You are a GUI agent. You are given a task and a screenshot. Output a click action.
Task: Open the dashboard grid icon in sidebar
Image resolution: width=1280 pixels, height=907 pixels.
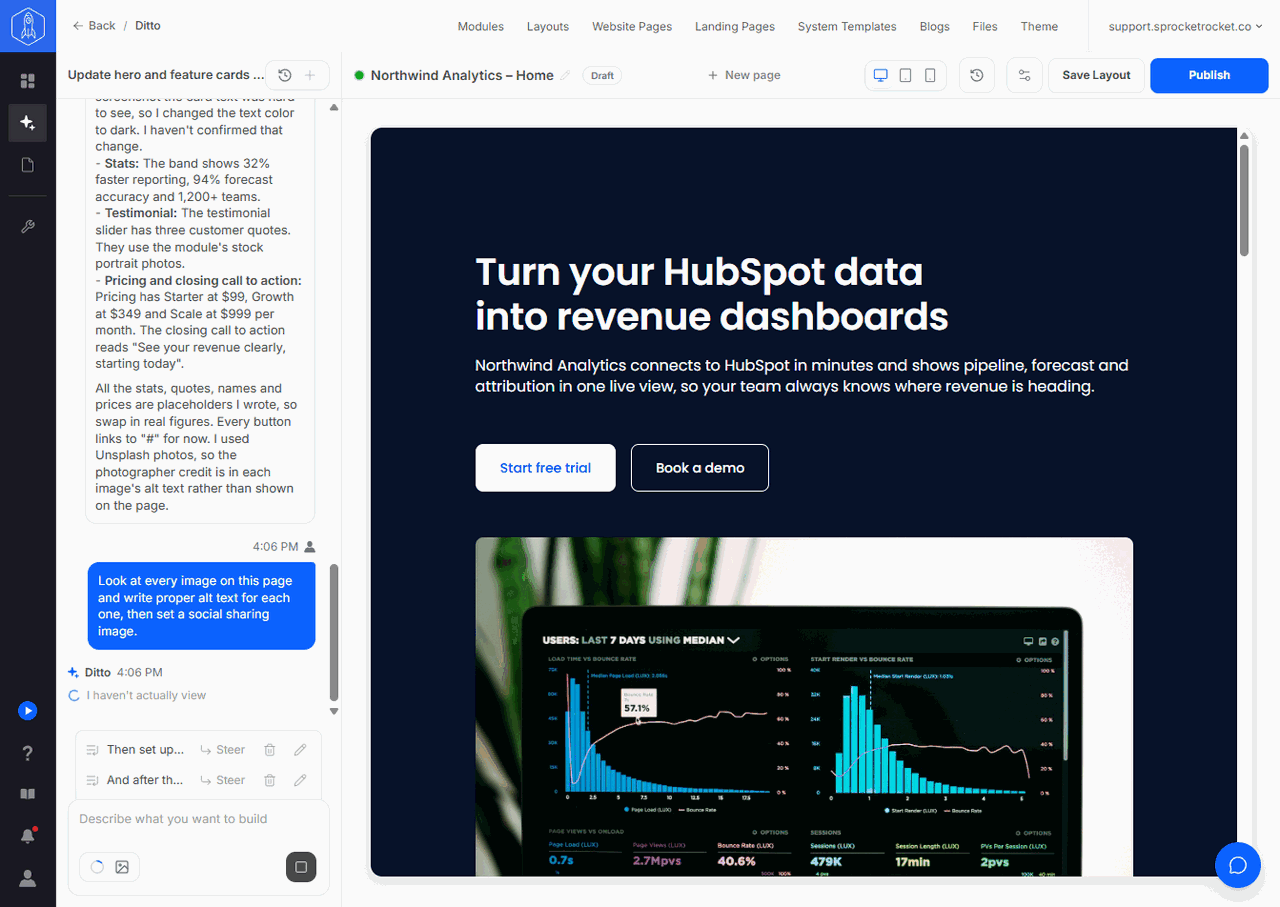[27, 81]
